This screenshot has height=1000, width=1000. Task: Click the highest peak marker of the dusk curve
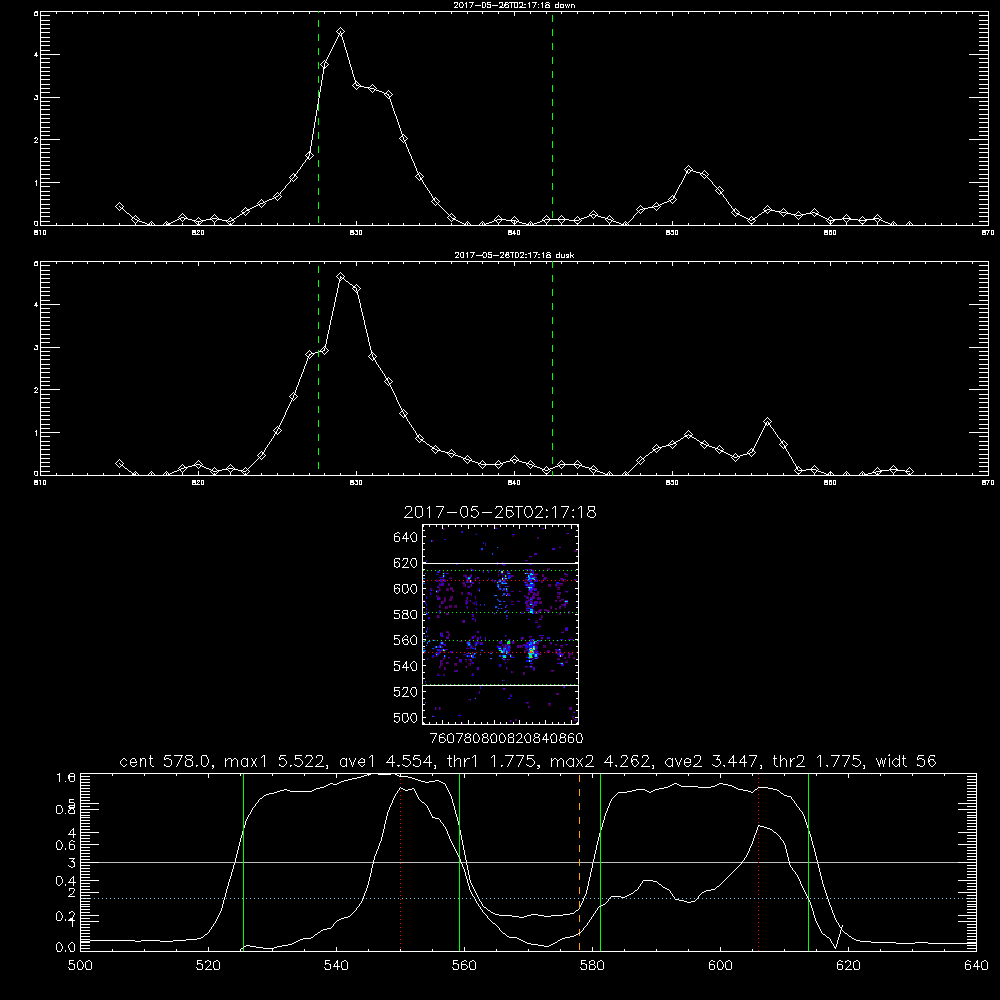pyautogui.click(x=341, y=277)
